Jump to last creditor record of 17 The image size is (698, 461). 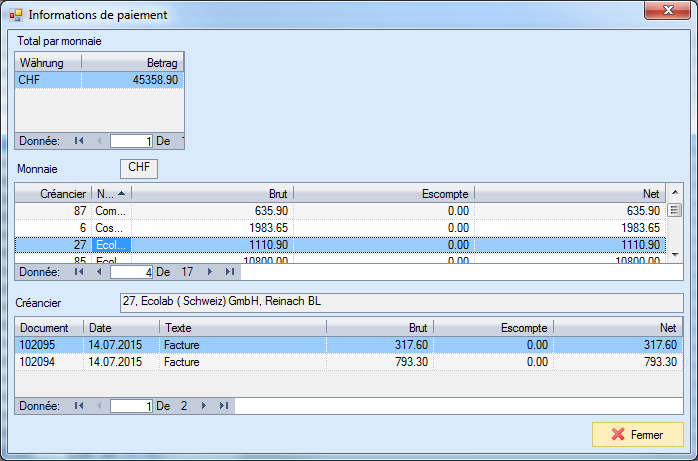[x=229, y=271]
